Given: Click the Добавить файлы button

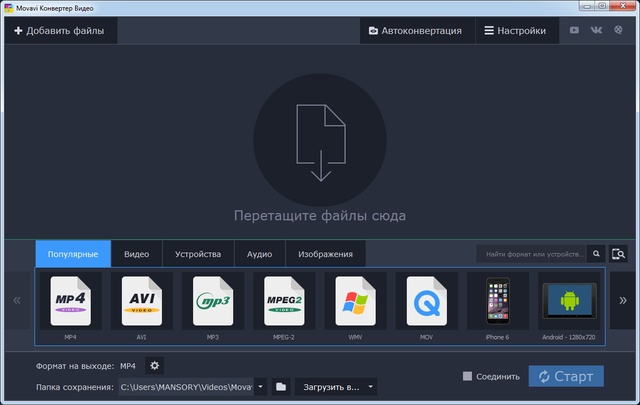Looking at the screenshot, I should point(60,31).
